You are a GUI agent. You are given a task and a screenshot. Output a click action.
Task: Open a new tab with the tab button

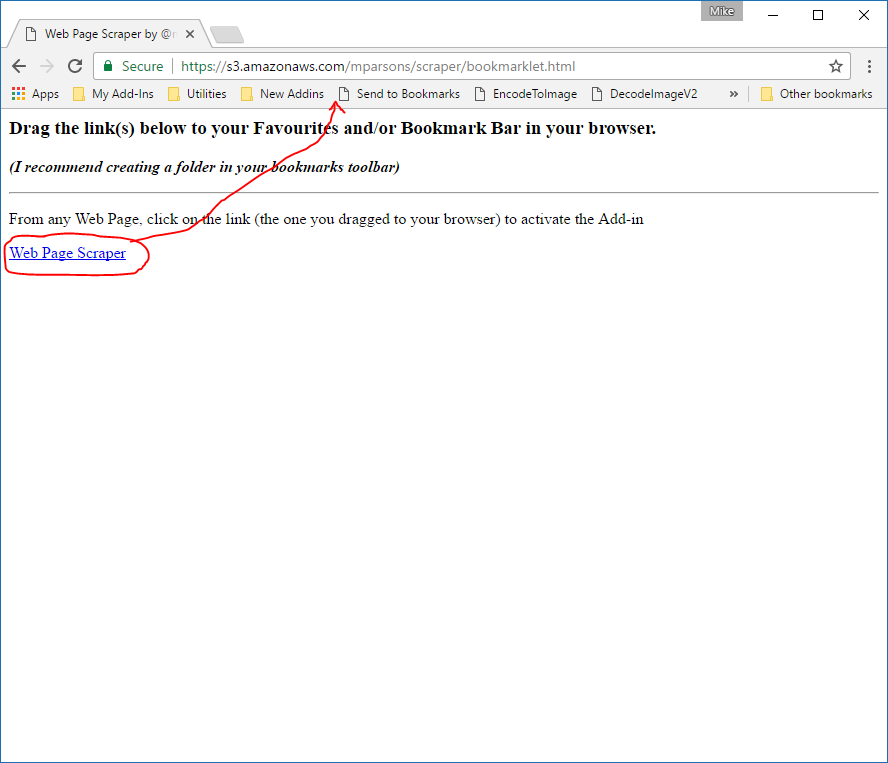pos(227,35)
